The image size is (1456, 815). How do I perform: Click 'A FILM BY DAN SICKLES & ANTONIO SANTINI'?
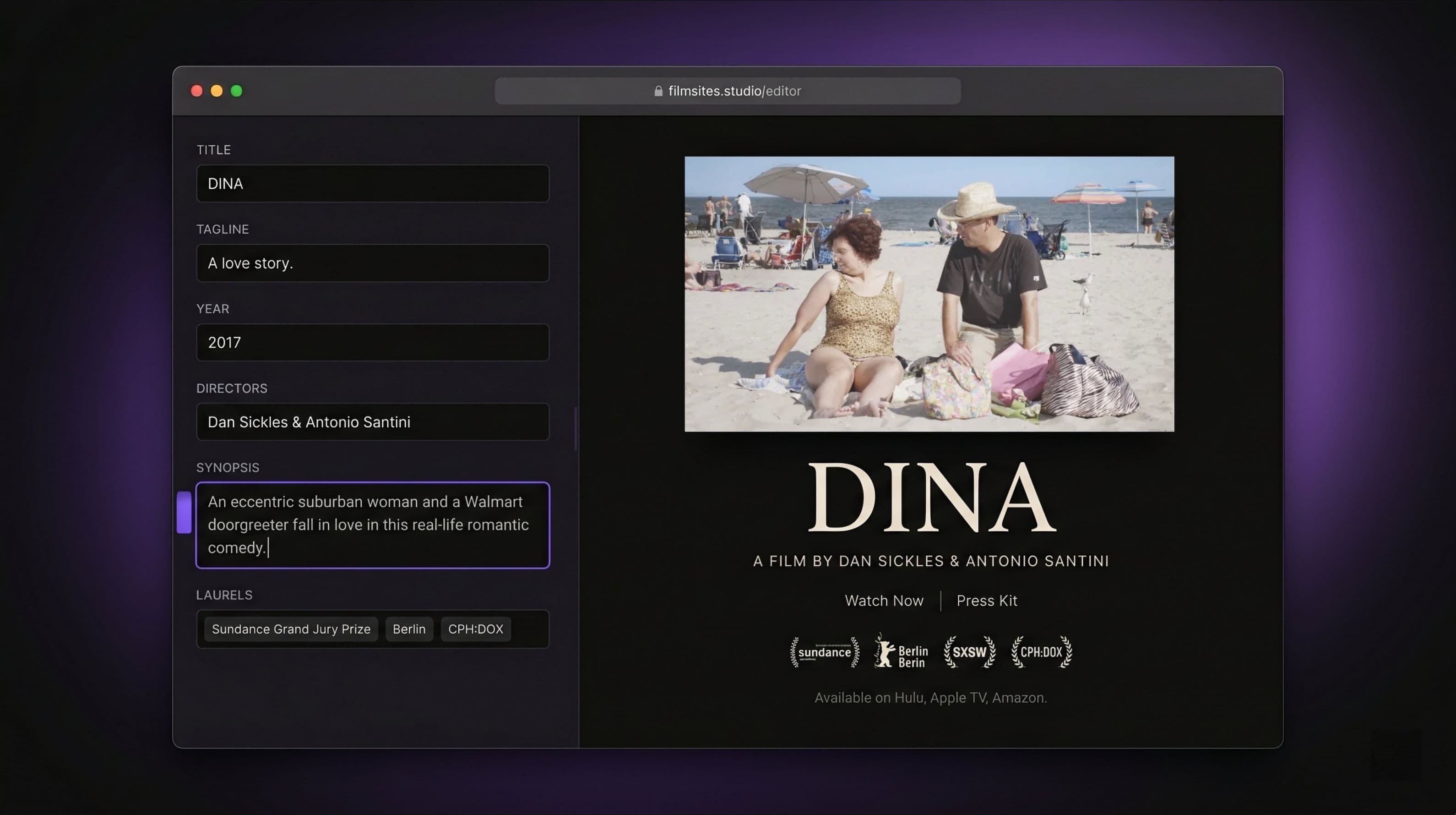point(931,561)
